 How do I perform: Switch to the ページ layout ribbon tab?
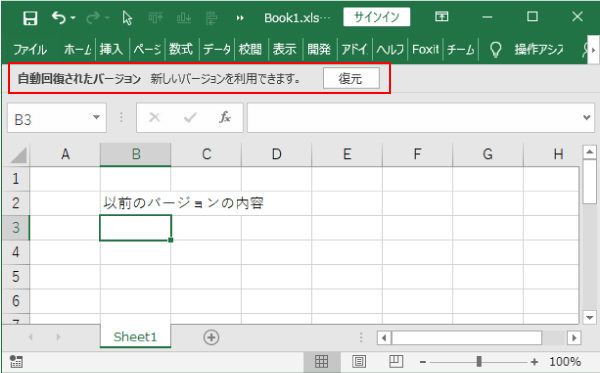click(147, 49)
